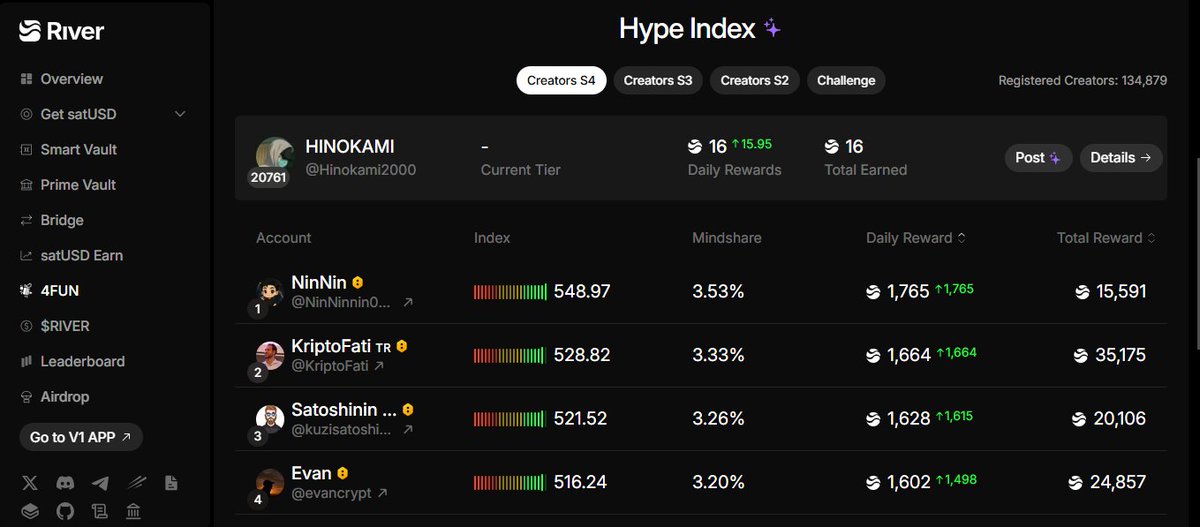Open the Discord icon in sidebar footer

tap(65, 483)
